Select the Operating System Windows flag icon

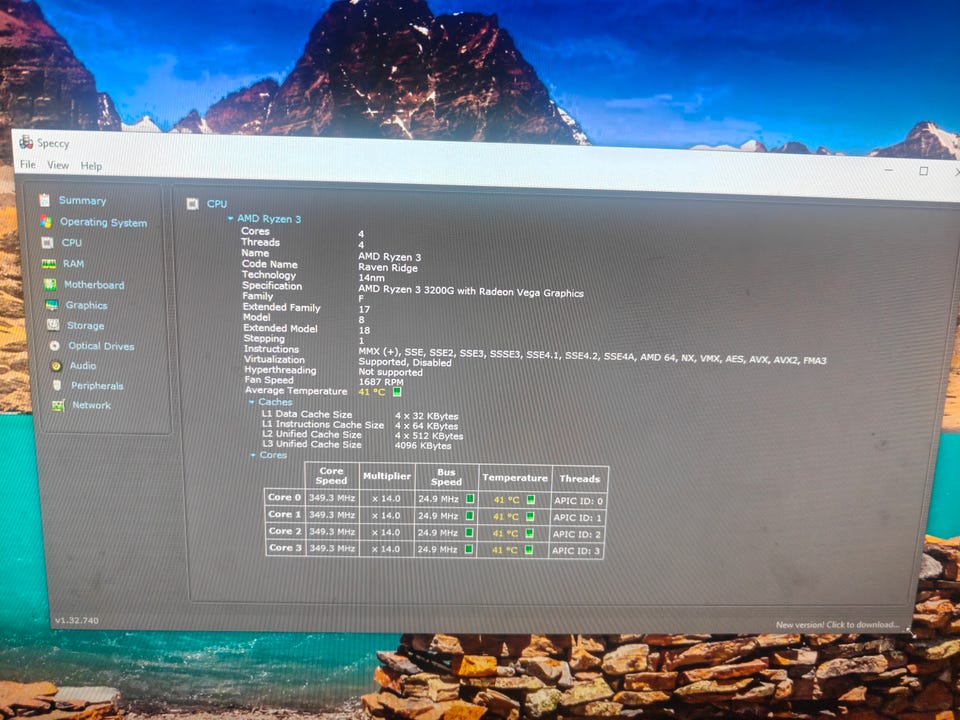pyautogui.click(x=46, y=221)
